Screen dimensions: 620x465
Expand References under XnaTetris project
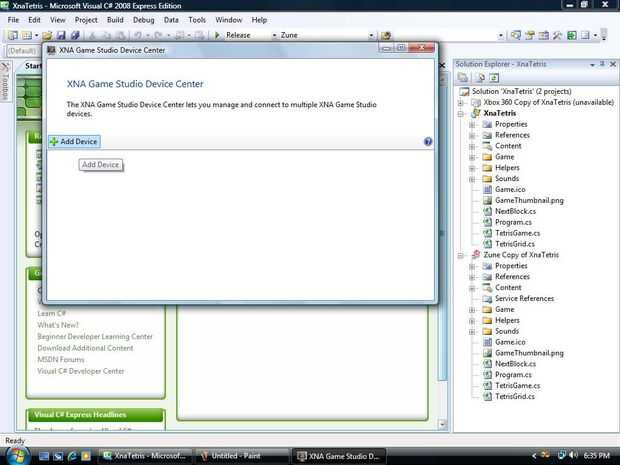(x=472, y=136)
